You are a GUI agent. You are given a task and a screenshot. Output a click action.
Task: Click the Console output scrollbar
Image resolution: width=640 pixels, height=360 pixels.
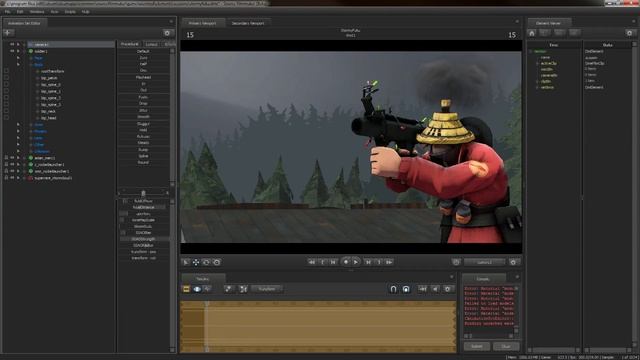click(517, 309)
